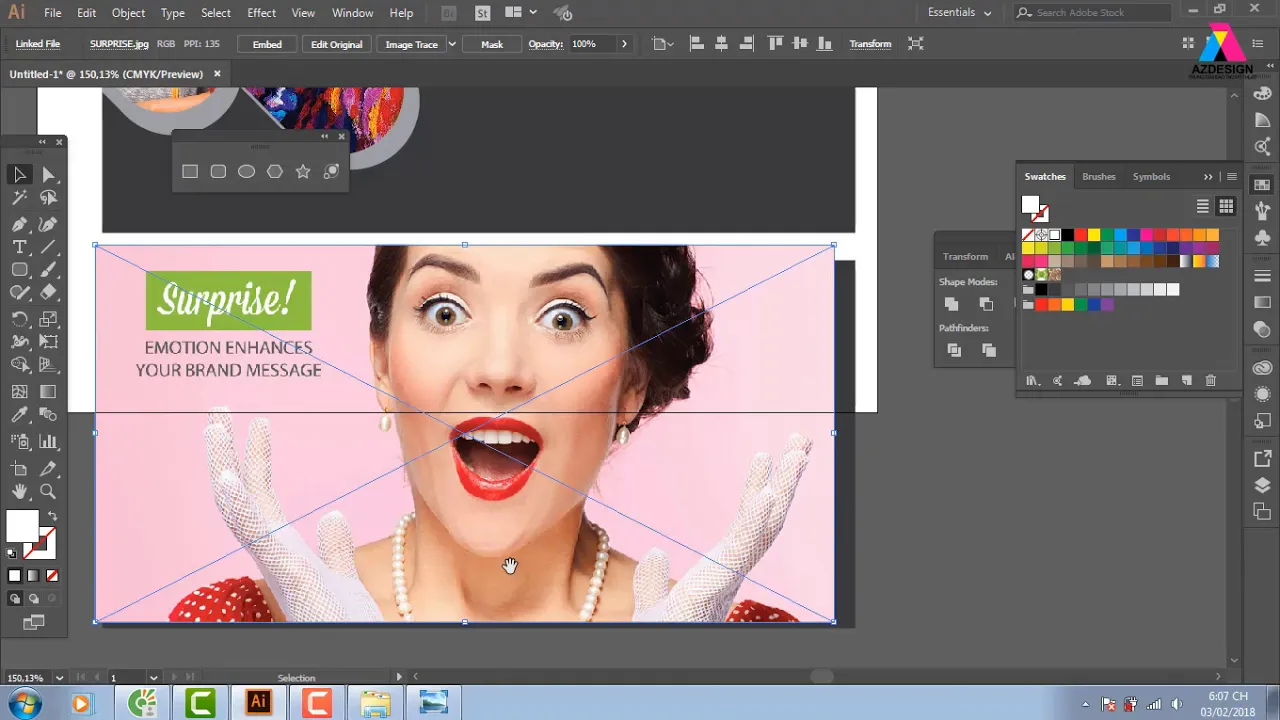Switch swatches to list view
This screenshot has height=720, width=1280.
[x=1203, y=207]
